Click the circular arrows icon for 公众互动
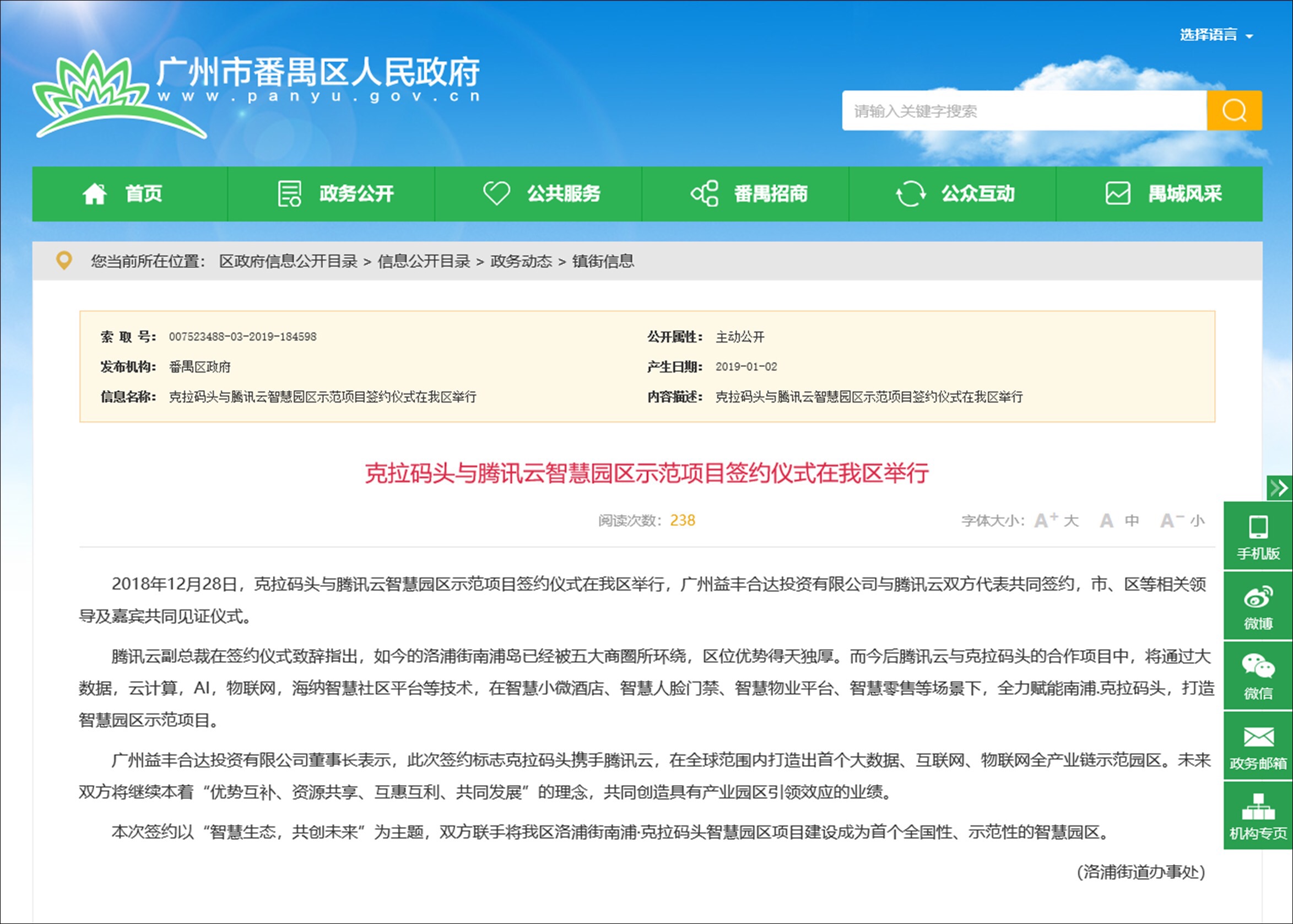Screen dimensions: 1293x924 pos(911,193)
